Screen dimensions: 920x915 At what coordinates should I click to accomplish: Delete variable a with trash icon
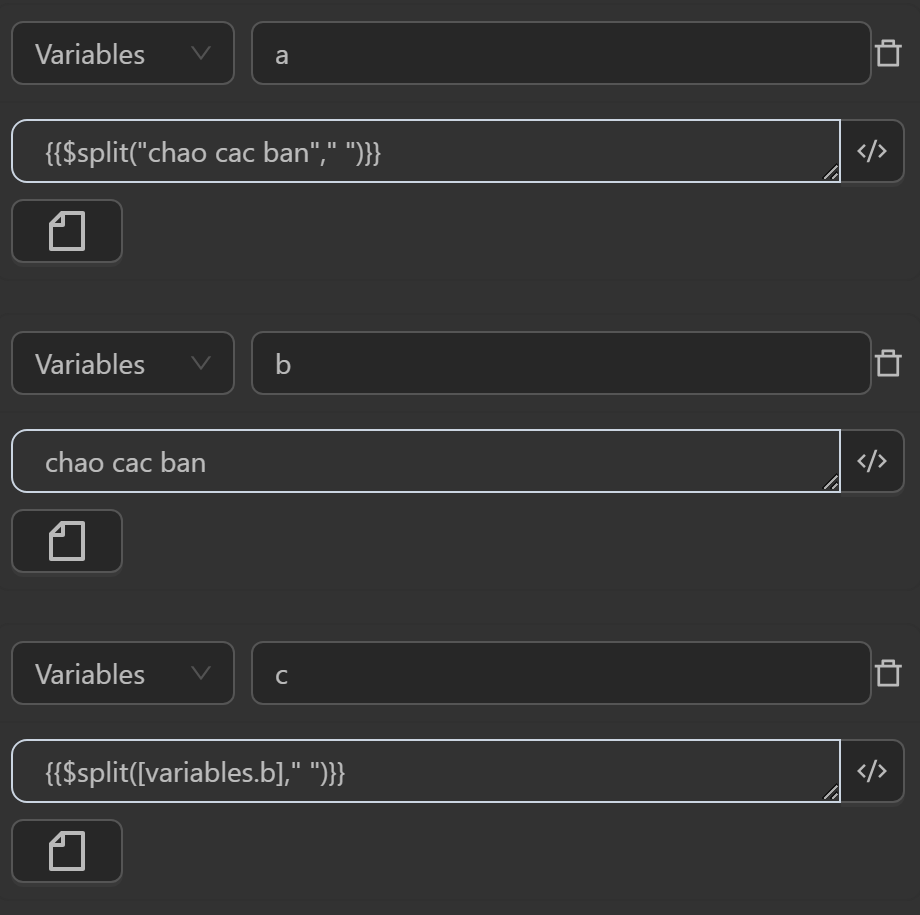tap(888, 53)
